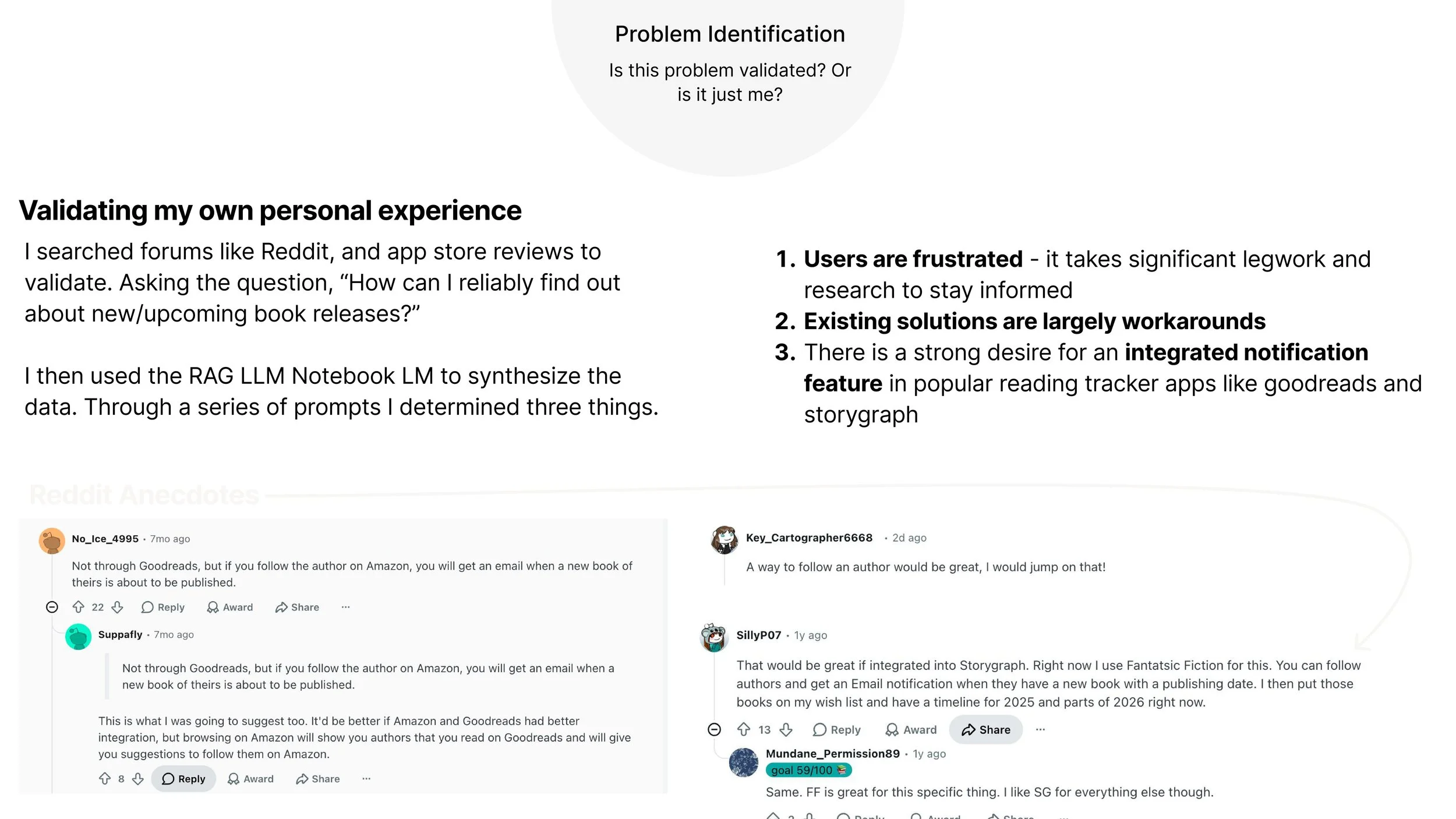Viewport: 1456px width, 819px height.
Task: Downvote the No_Ice_4995 comment with 22 votes
Action: pos(118,607)
